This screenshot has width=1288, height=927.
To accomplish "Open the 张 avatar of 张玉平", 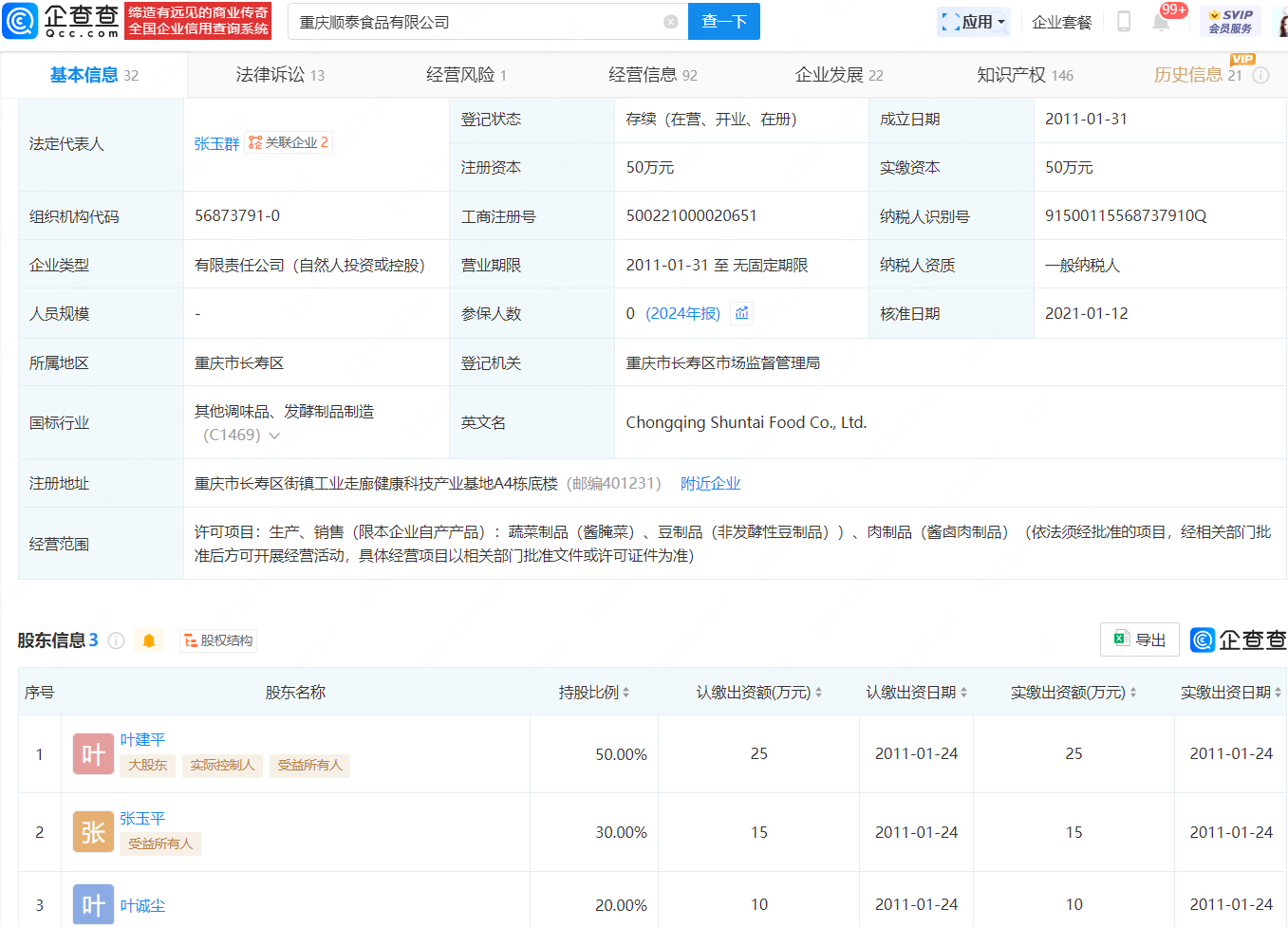I will 93,832.
